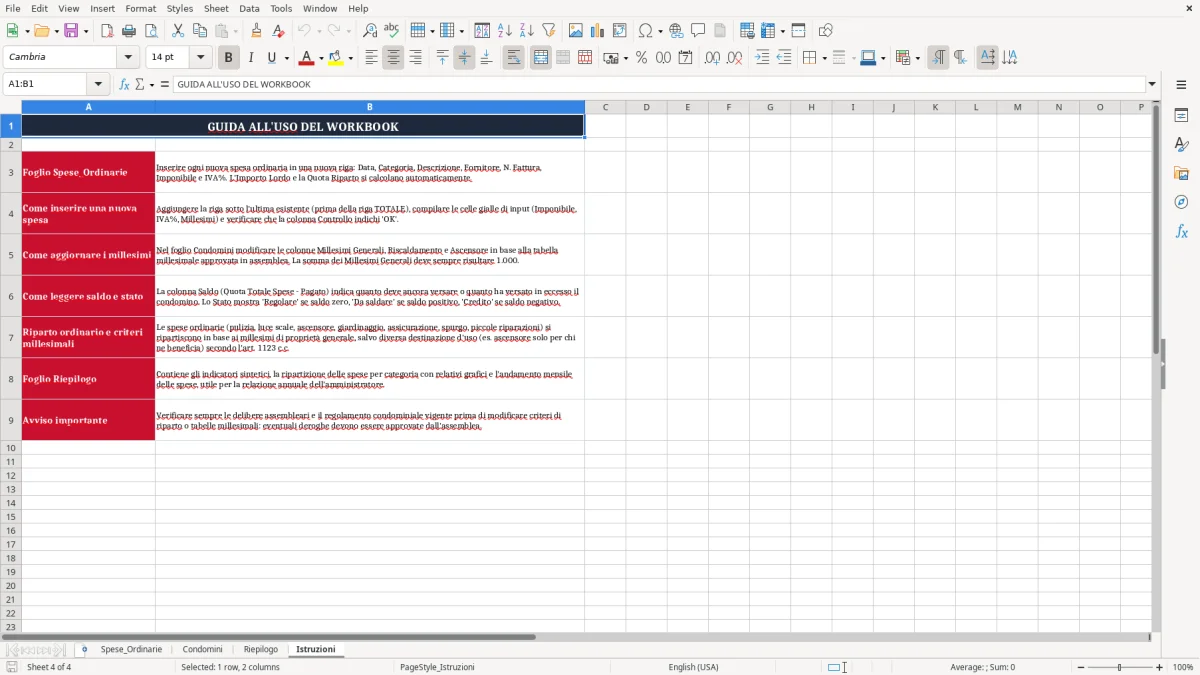Clear direct formatting
This screenshot has width=1200, height=675.
click(x=278, y=31)
